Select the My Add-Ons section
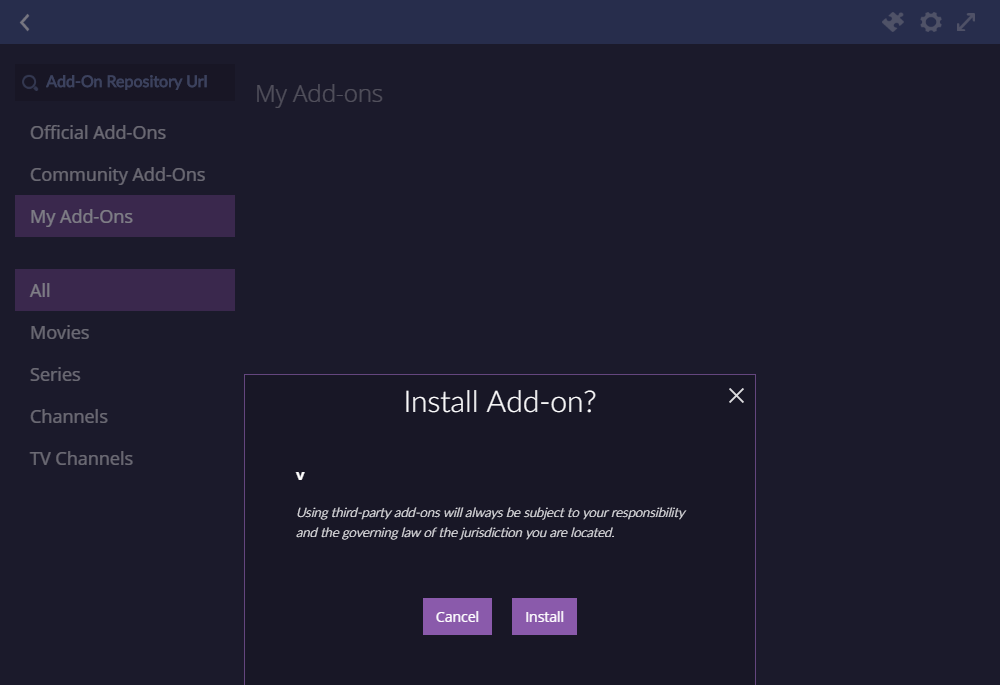 [x=125, y=216]
